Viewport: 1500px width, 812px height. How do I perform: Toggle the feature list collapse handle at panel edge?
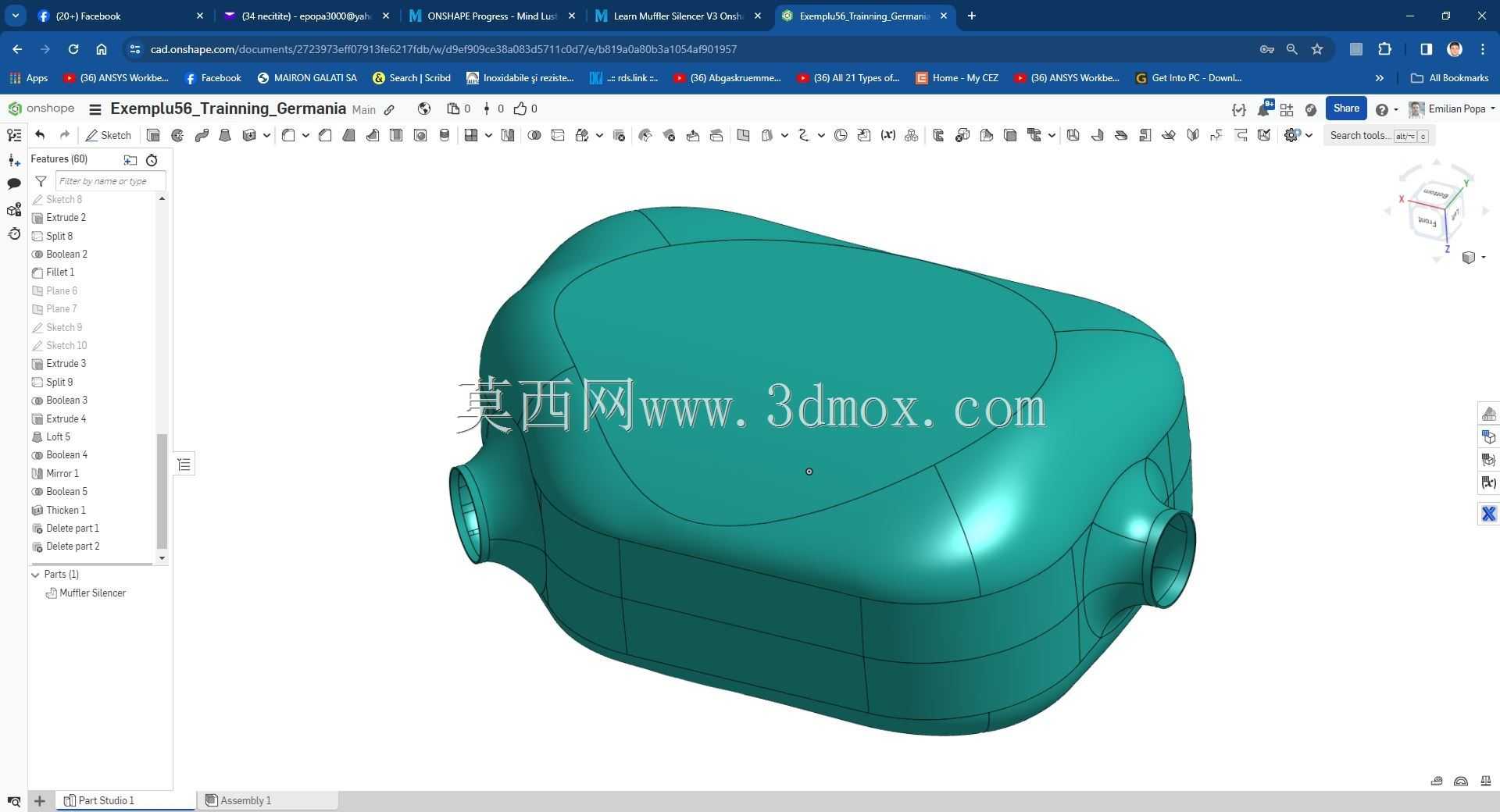(x=184, y=465)
